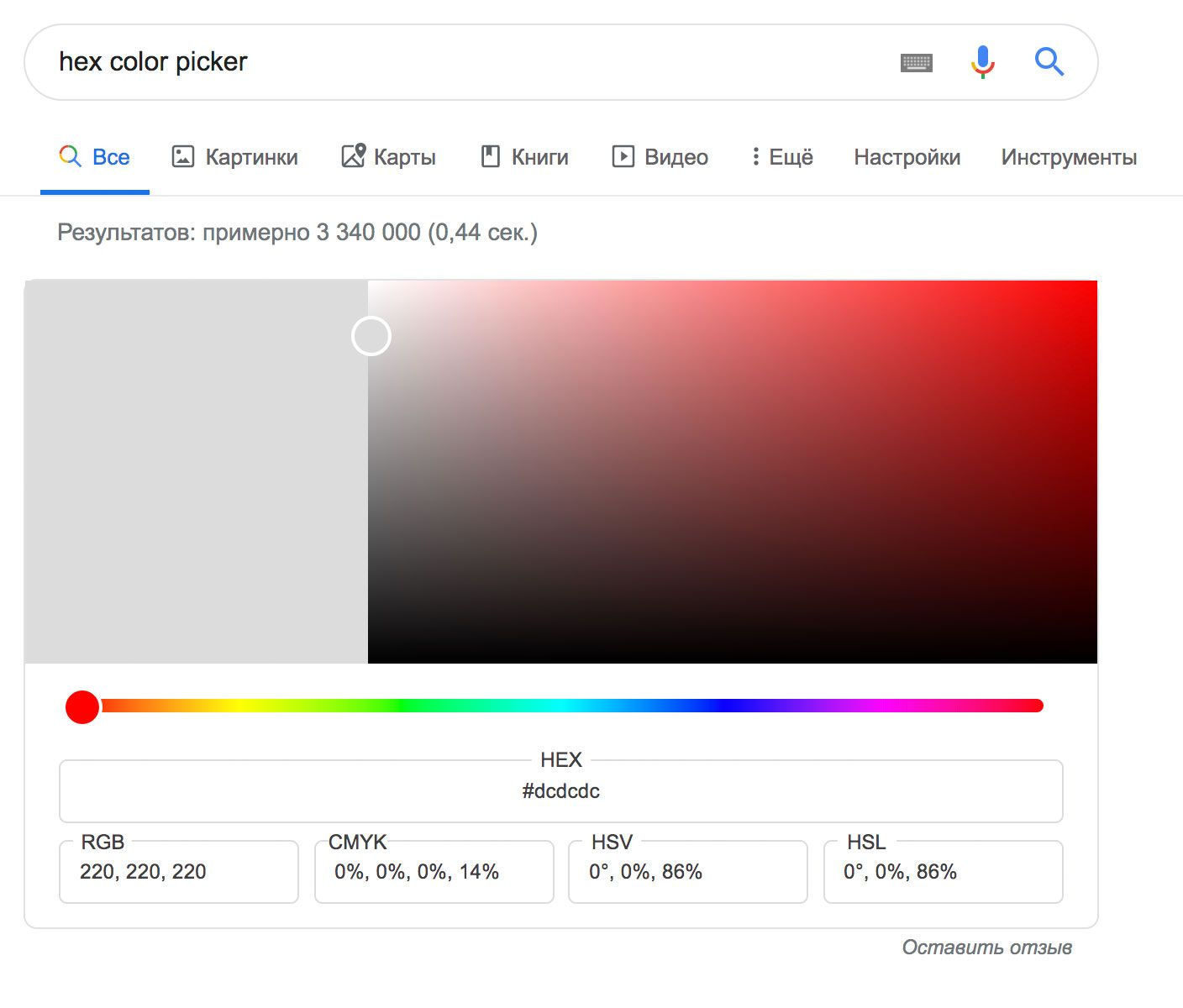Open the on-screen keyboard icon
Viewport: 1183px width, 1008px height.
916,63
